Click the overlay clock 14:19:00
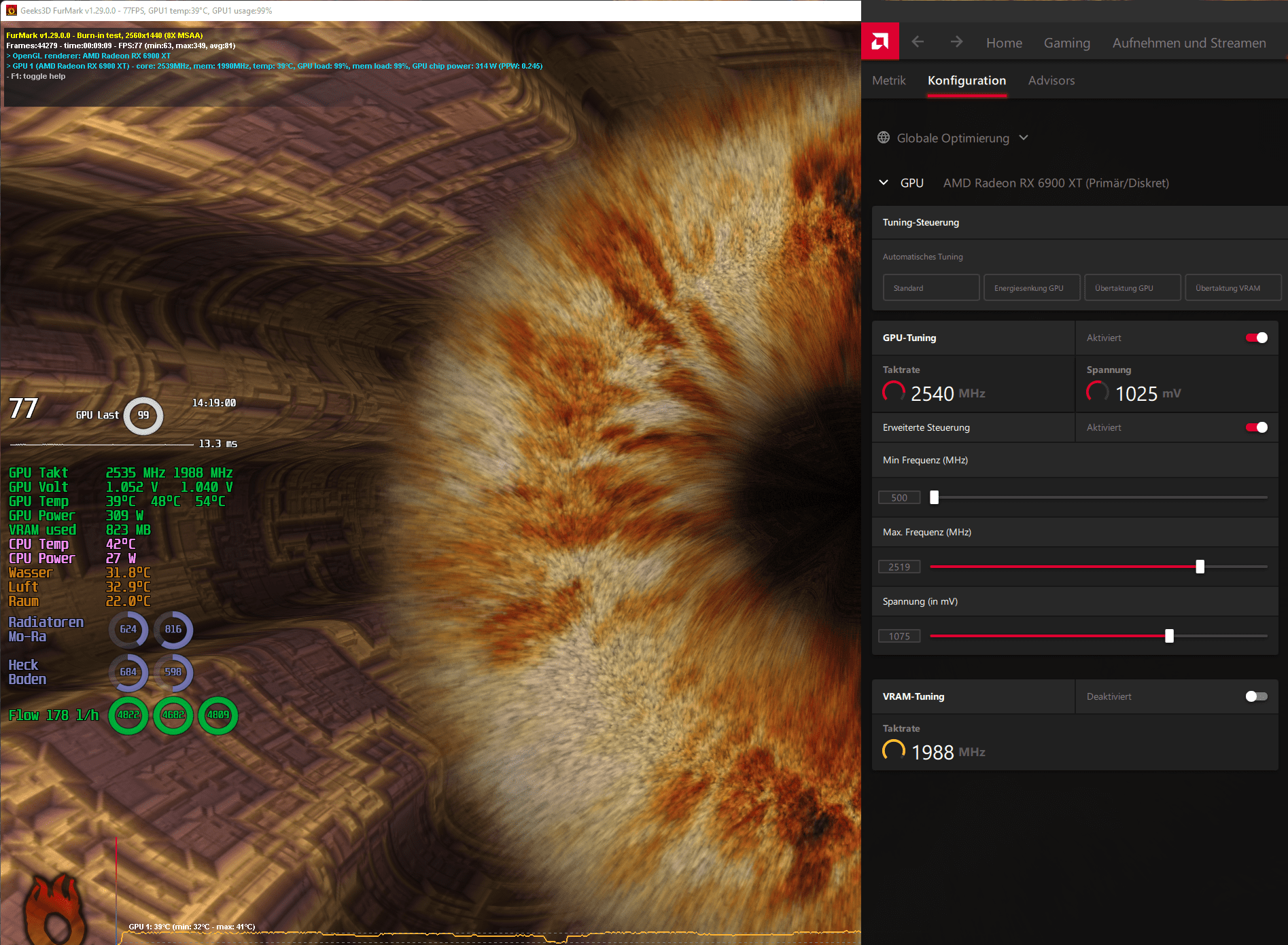The width and height of the screenshot is (1288, 945). click(214, 403)
